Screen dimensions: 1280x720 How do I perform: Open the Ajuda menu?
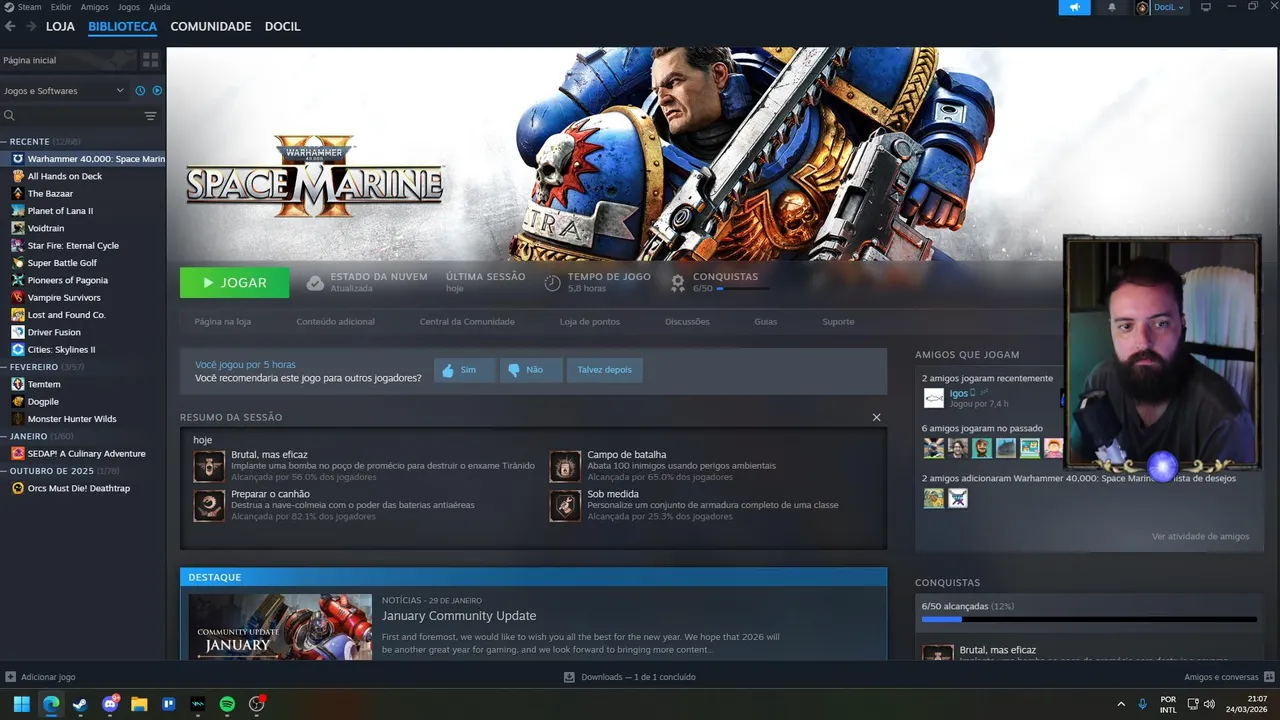159,7
